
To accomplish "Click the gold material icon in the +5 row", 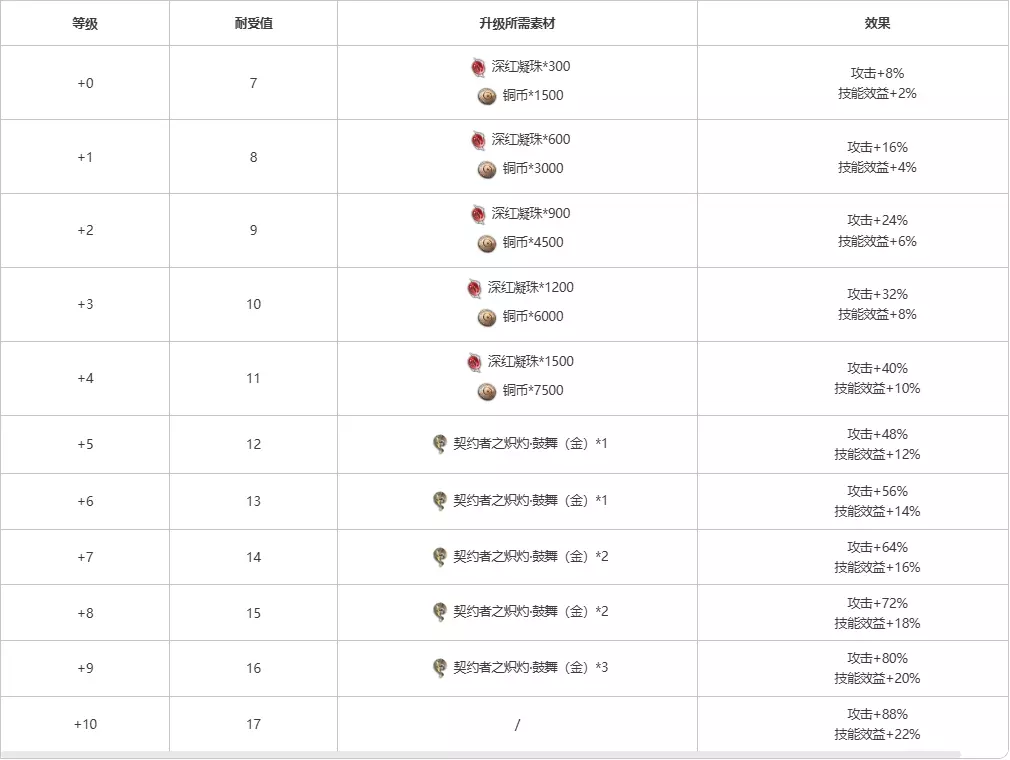I will click(439, 444).
